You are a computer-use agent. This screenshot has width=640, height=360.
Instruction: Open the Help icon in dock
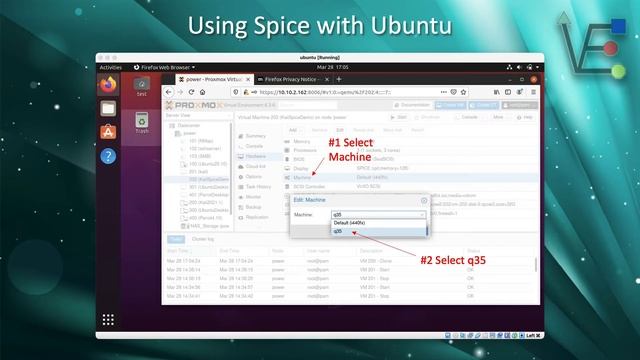point(108,156)
